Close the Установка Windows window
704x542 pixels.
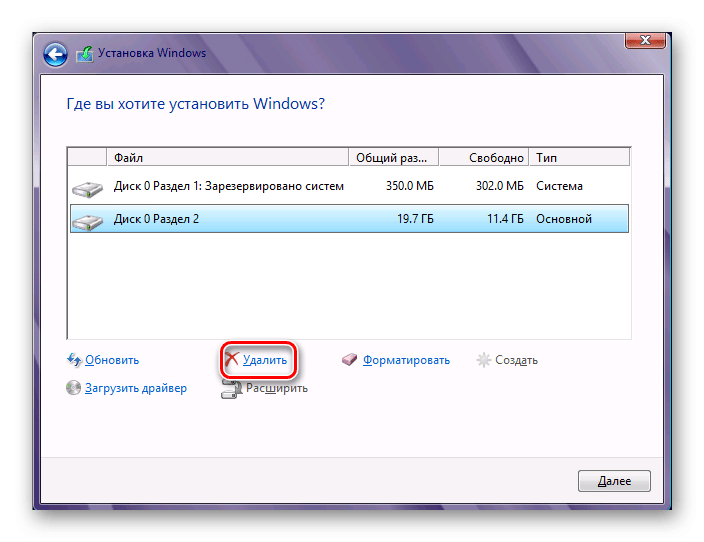tap(646, 40)
